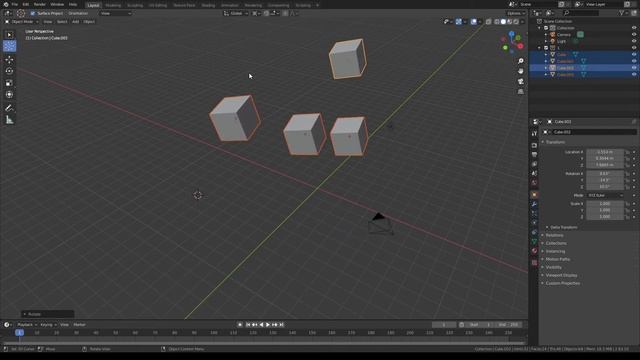
Task: Open the viewport Options popover
Action: [516, 13]
